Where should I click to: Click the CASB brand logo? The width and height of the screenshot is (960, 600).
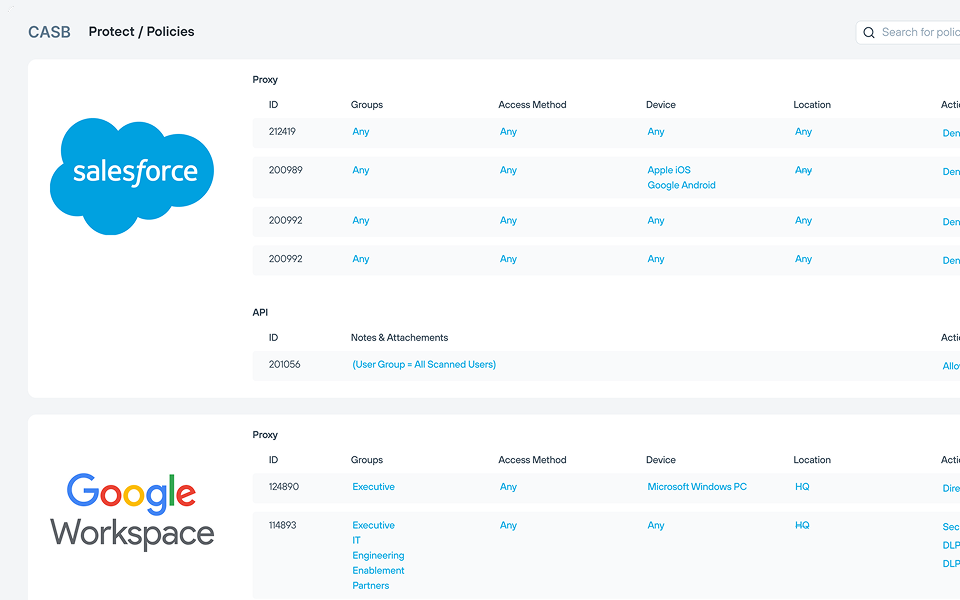[x=49, y=31]
